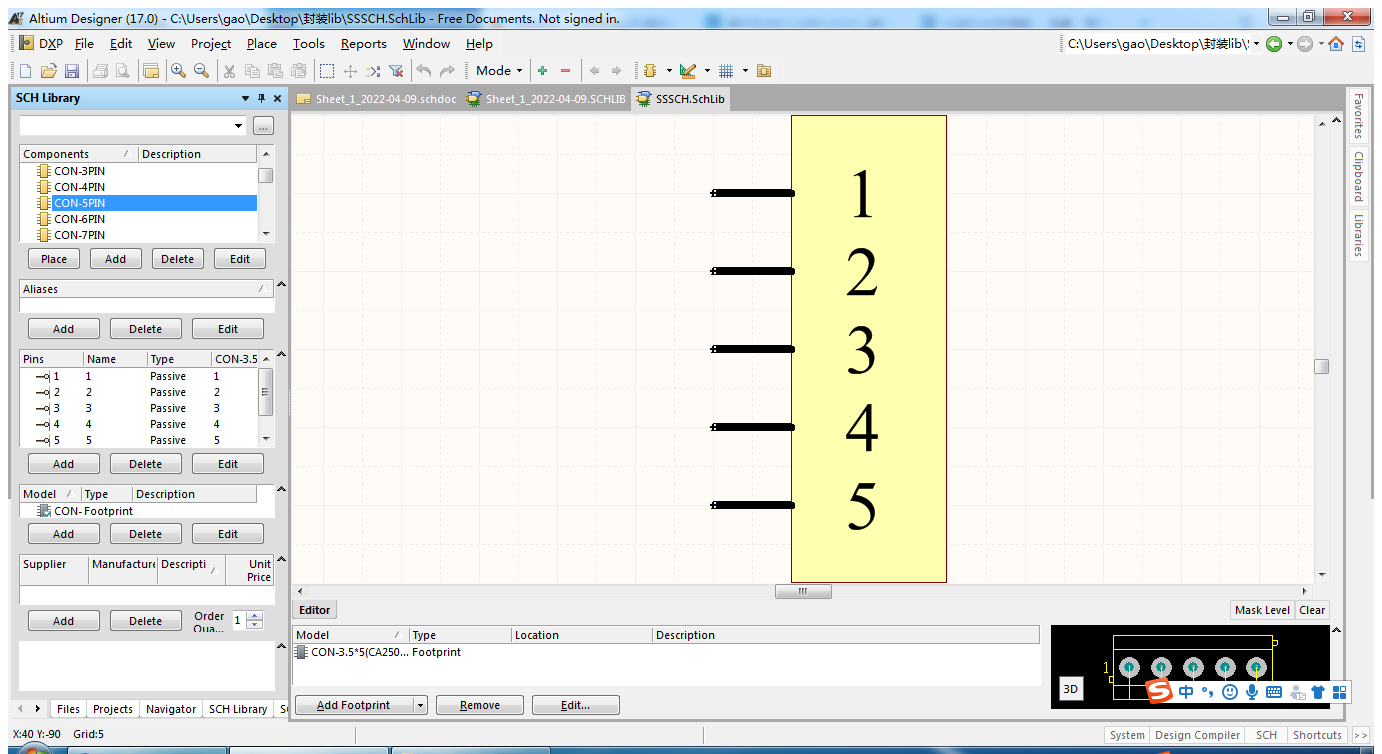
Task: Click the Undo arrow in the toolbar
Action: 424,71
